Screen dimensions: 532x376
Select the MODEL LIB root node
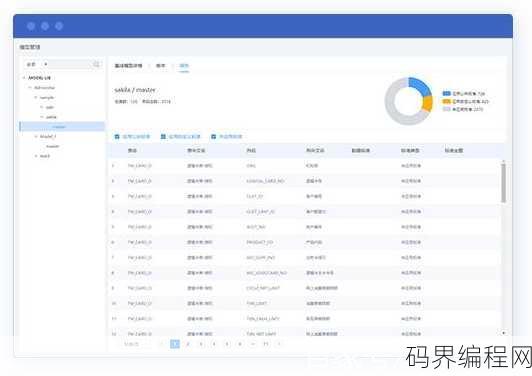tap(39, 78)
